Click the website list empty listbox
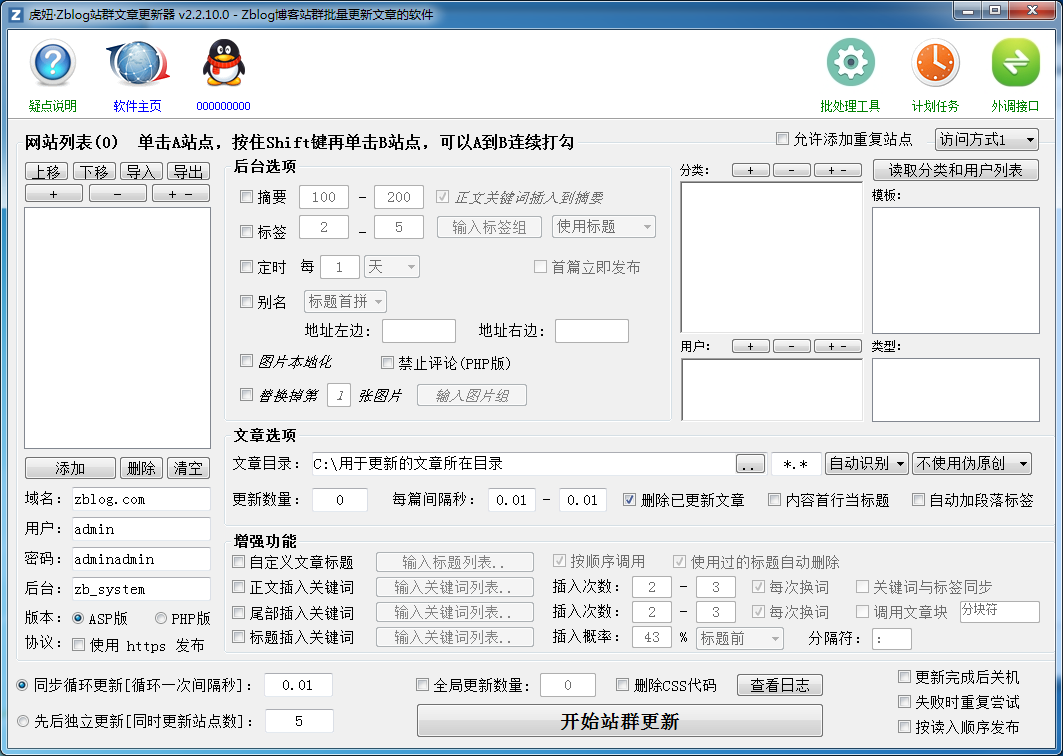 (118, 328)
